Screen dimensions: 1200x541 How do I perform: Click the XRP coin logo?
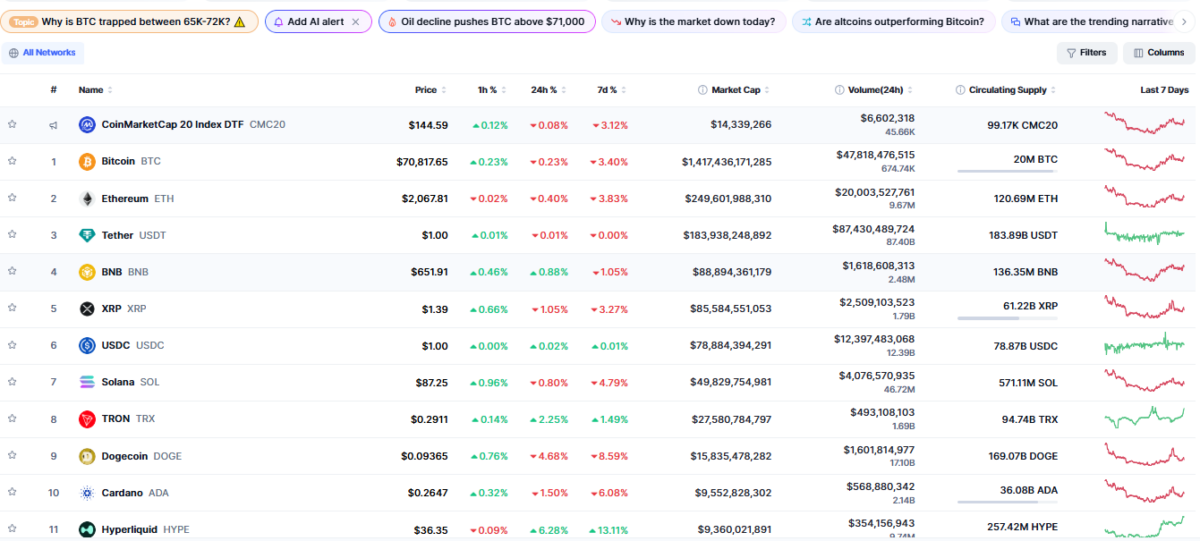click(87, 309)
